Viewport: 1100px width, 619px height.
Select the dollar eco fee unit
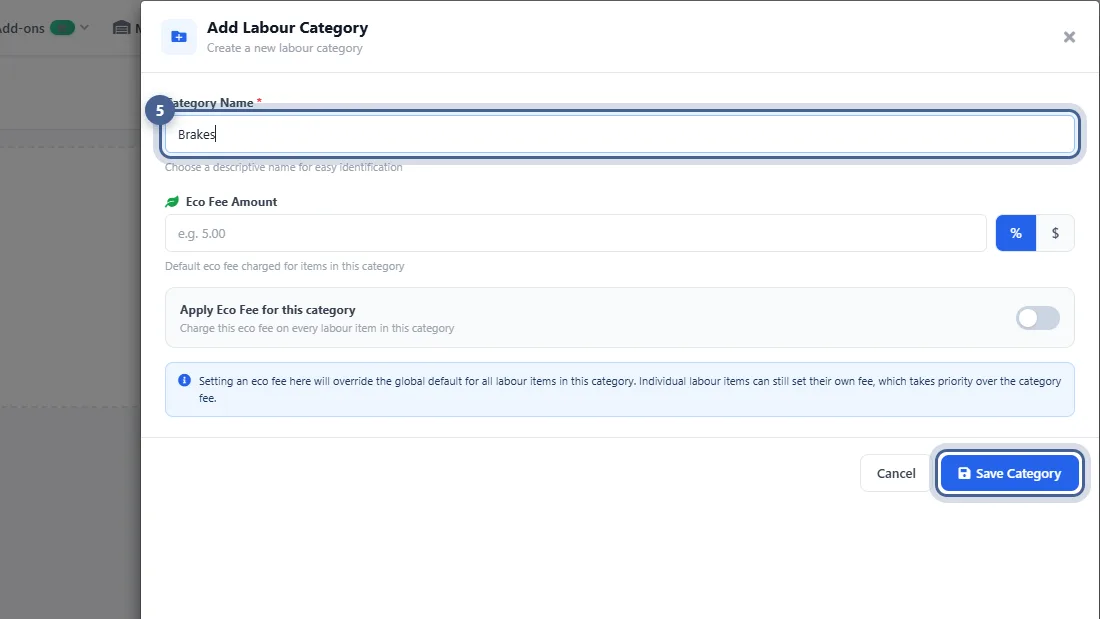[1055, 233]
